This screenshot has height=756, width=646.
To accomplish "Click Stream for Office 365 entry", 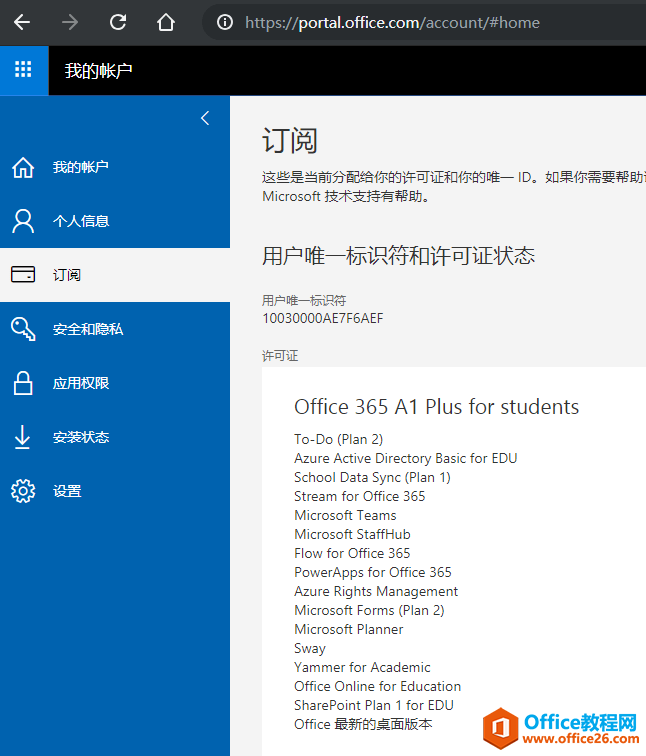I will (x=360, y=496).
